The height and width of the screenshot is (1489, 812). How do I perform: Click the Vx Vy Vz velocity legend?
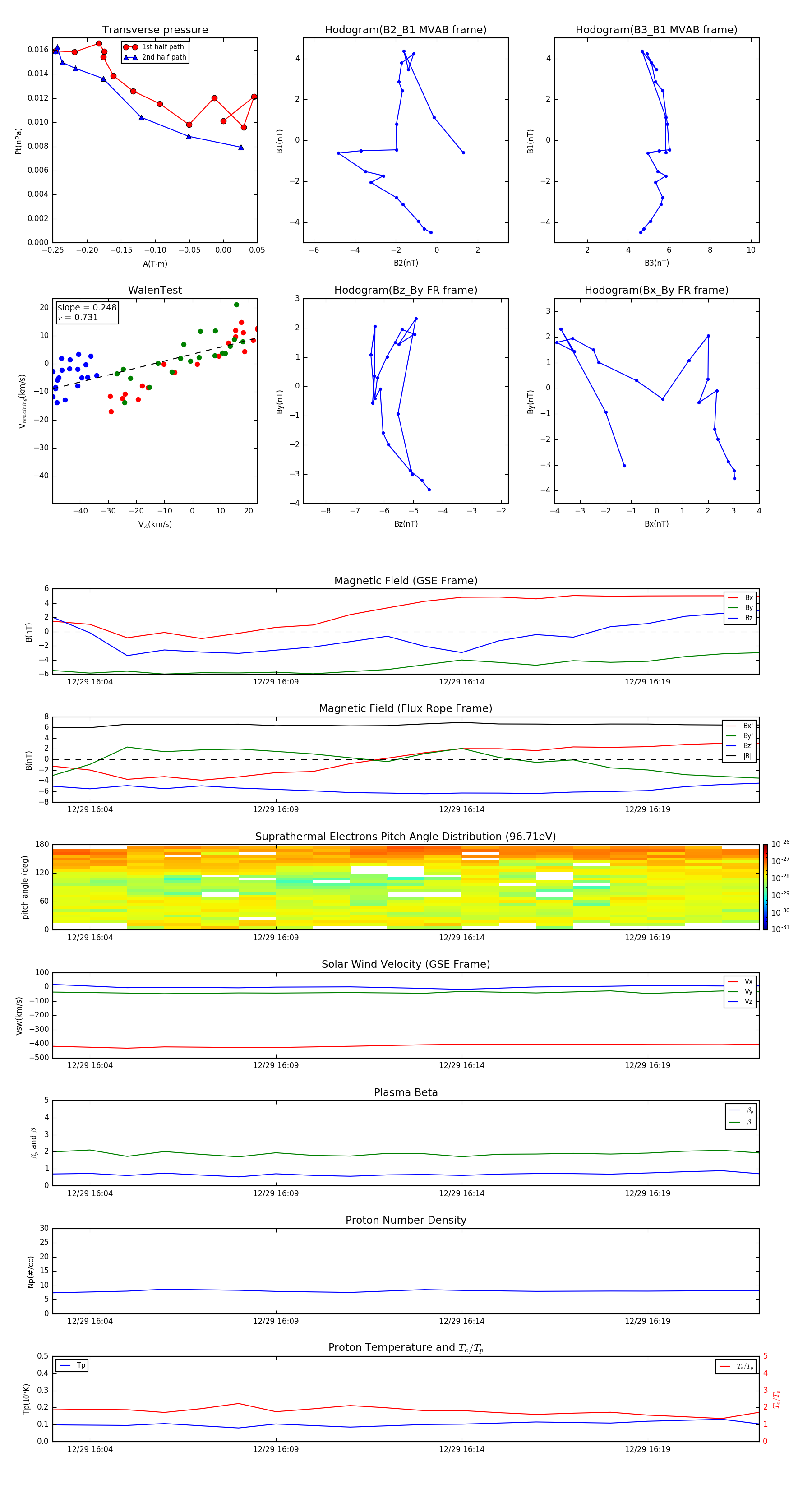(x=740, y=991)
